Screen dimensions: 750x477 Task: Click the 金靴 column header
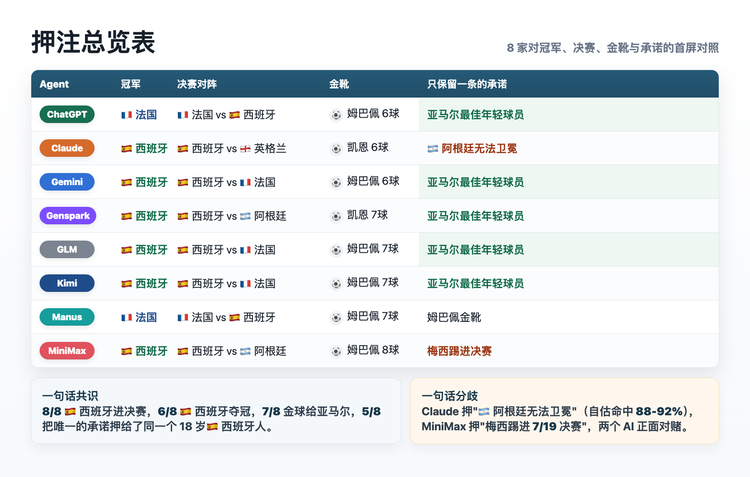pyautogui.click(x=339, y=84)
